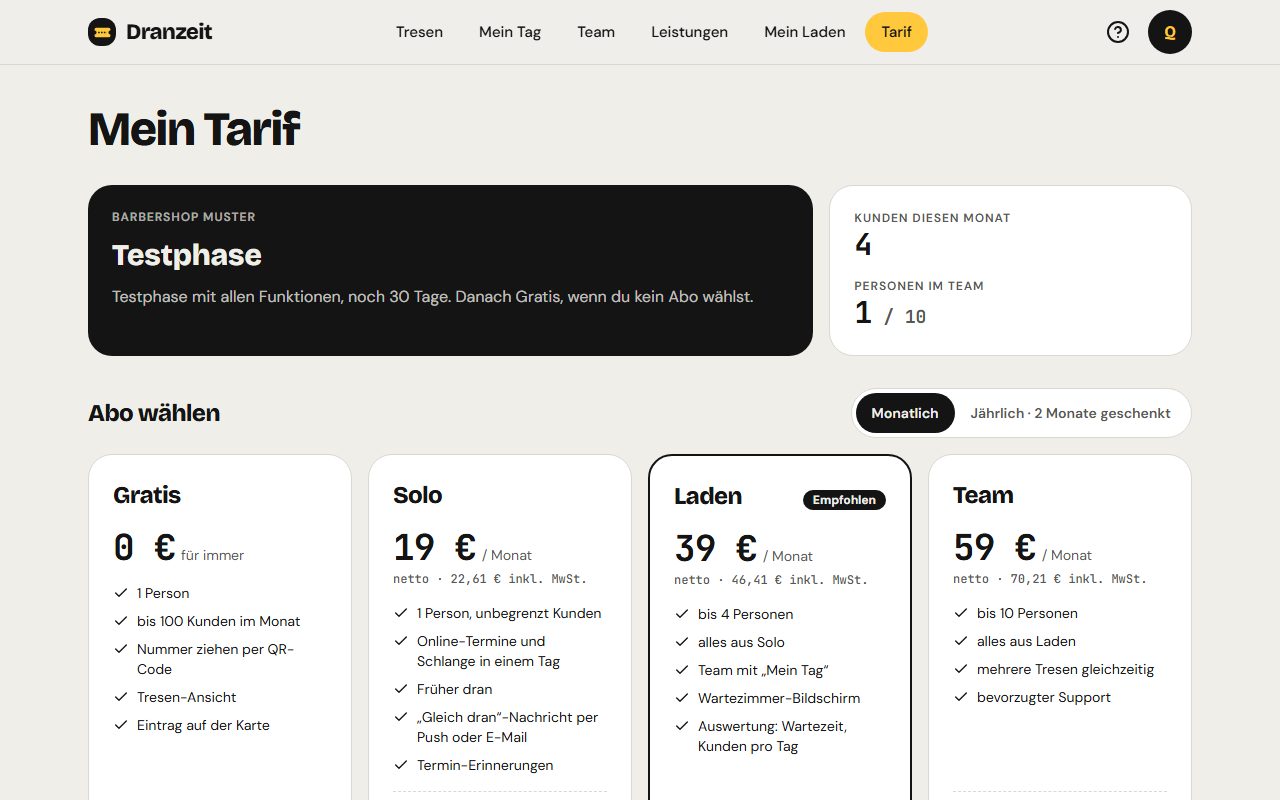Click the Laden plan title

[x=708, y=496]
